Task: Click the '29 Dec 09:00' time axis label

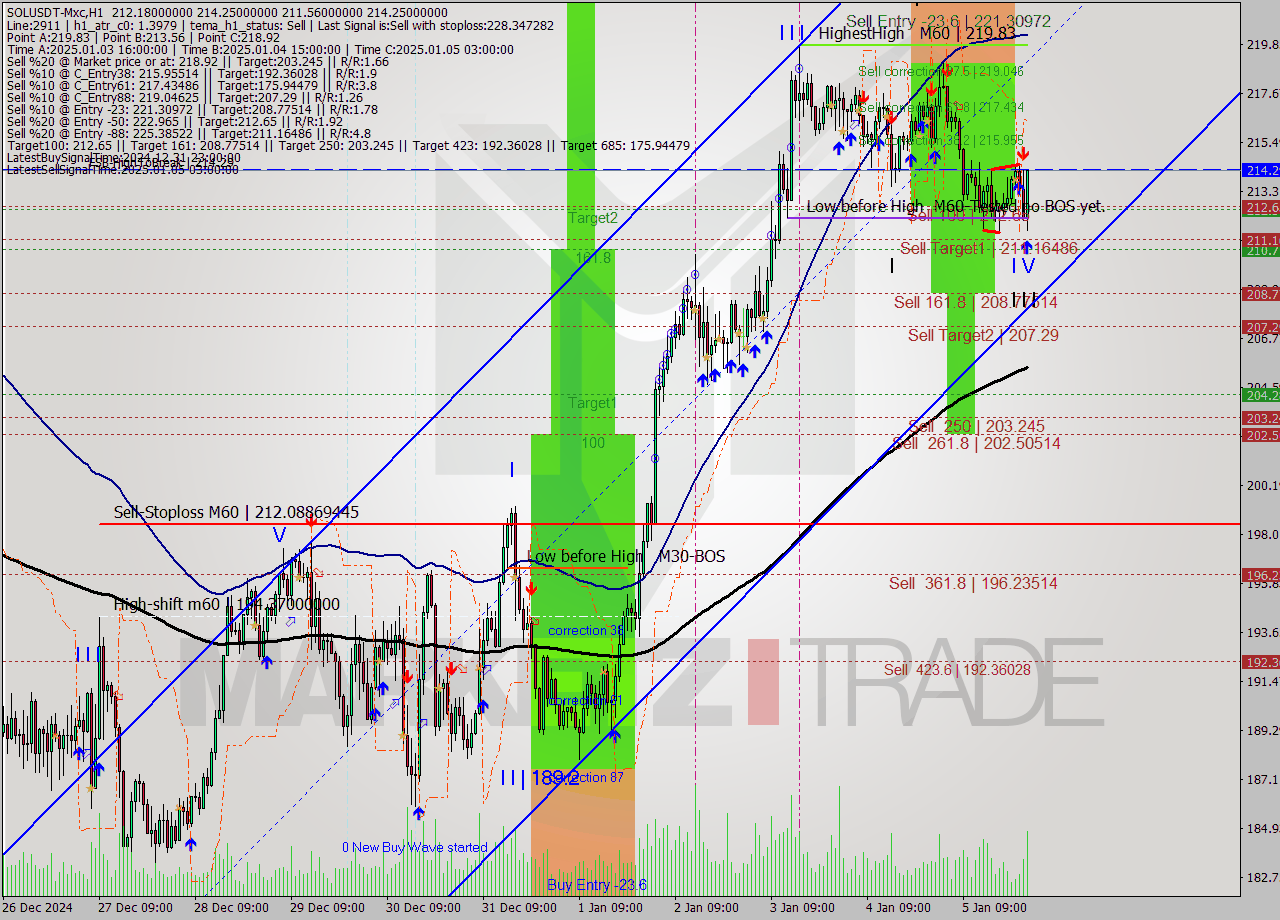Action: 327,908
